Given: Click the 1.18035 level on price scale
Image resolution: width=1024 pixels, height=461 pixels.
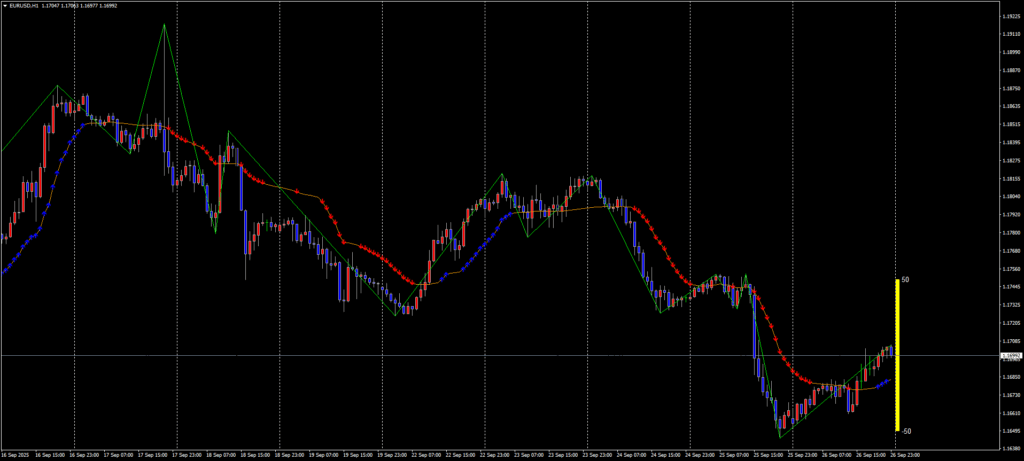Looking at the screenshot, I should point(1010,196).
